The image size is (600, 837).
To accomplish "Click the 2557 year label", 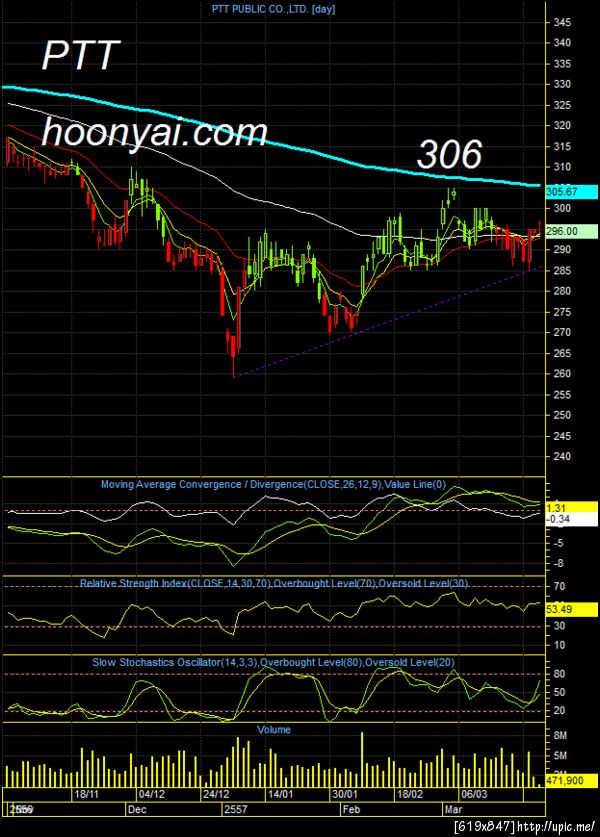I will pos(235,809).
